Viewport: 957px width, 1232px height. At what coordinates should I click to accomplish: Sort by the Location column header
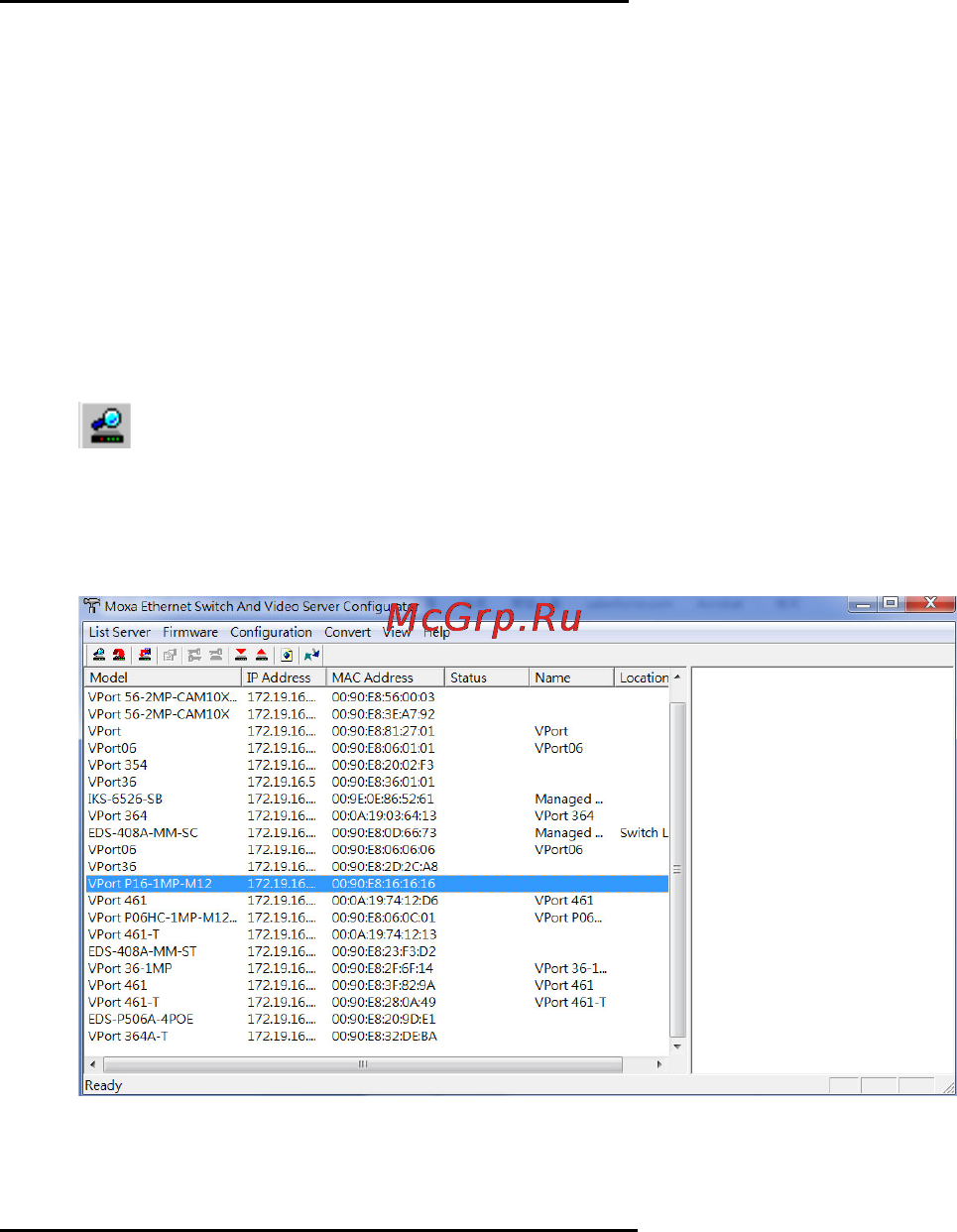pyautogui.click(x=643, y=678)
